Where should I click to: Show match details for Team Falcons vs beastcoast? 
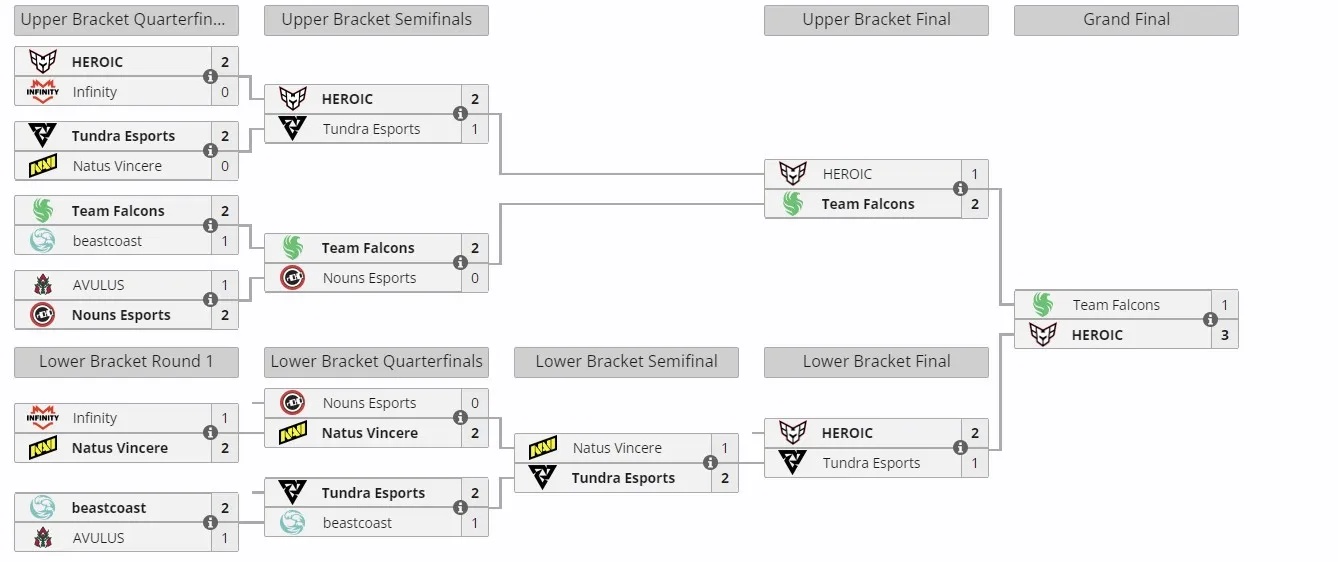pyautogui.click(x=210, y=226)
